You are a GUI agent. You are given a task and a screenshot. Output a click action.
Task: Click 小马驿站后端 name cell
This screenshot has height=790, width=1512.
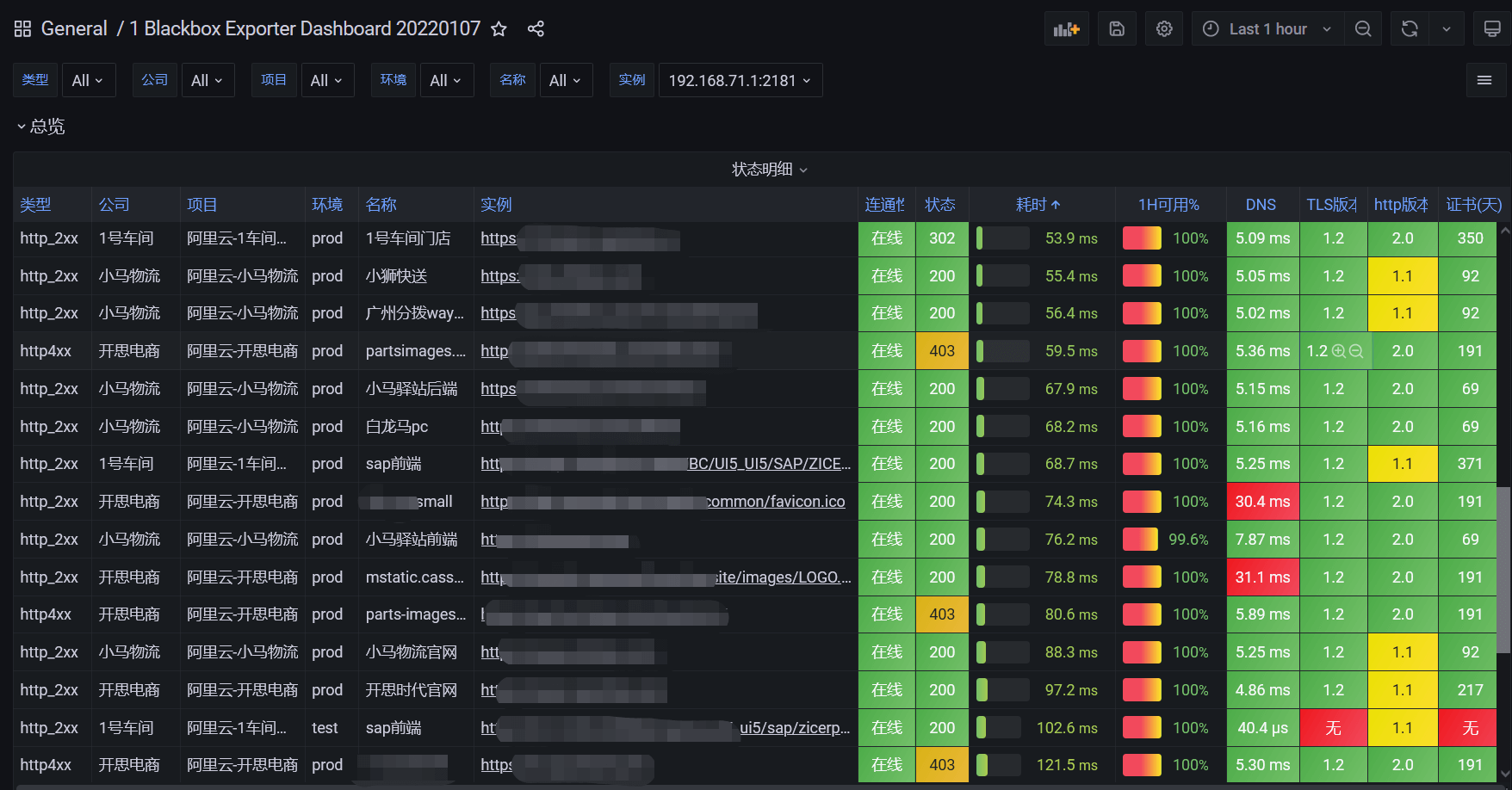pos(416,389)
